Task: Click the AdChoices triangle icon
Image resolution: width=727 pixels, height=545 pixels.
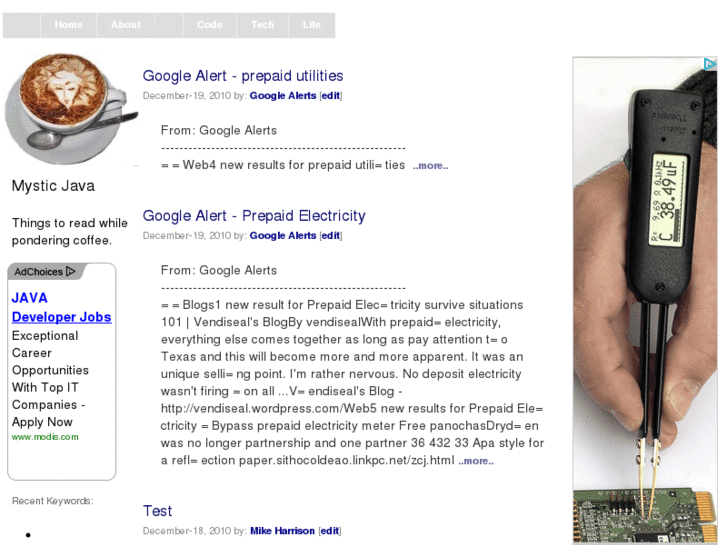Action: [70, 271]
